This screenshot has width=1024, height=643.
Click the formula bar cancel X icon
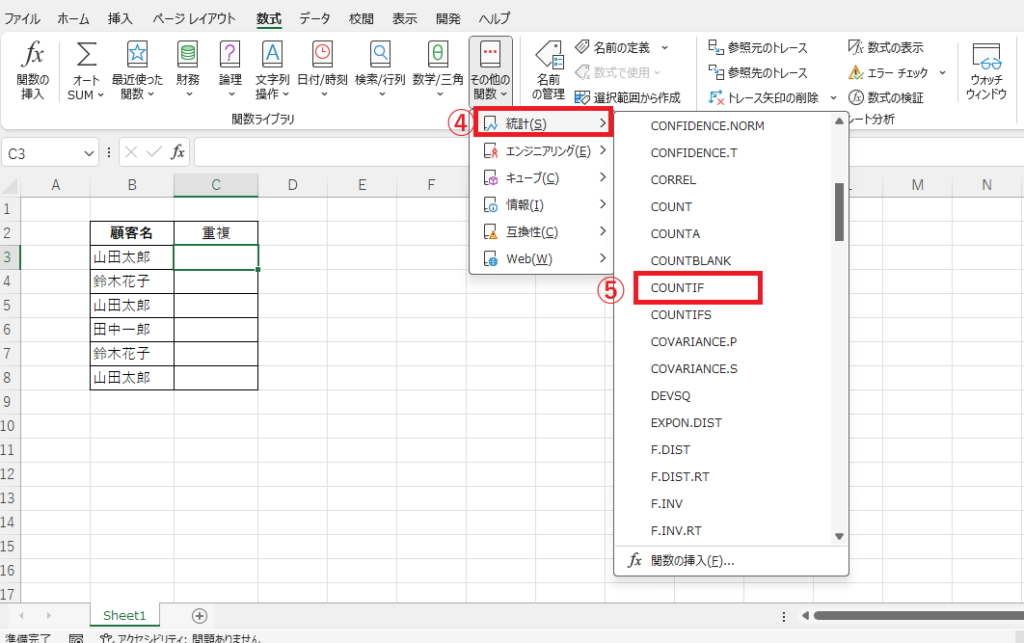(x=131, y=153)
